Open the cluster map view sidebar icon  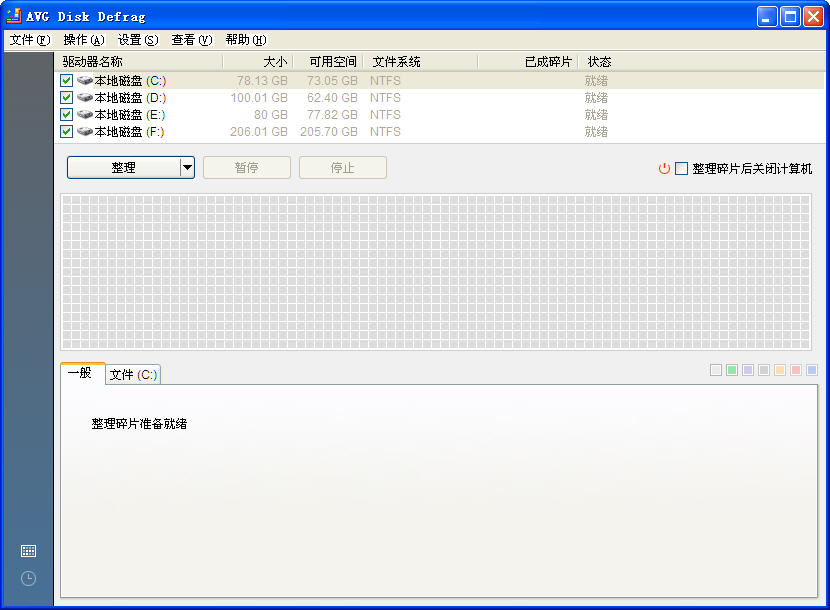click(29, 551)
